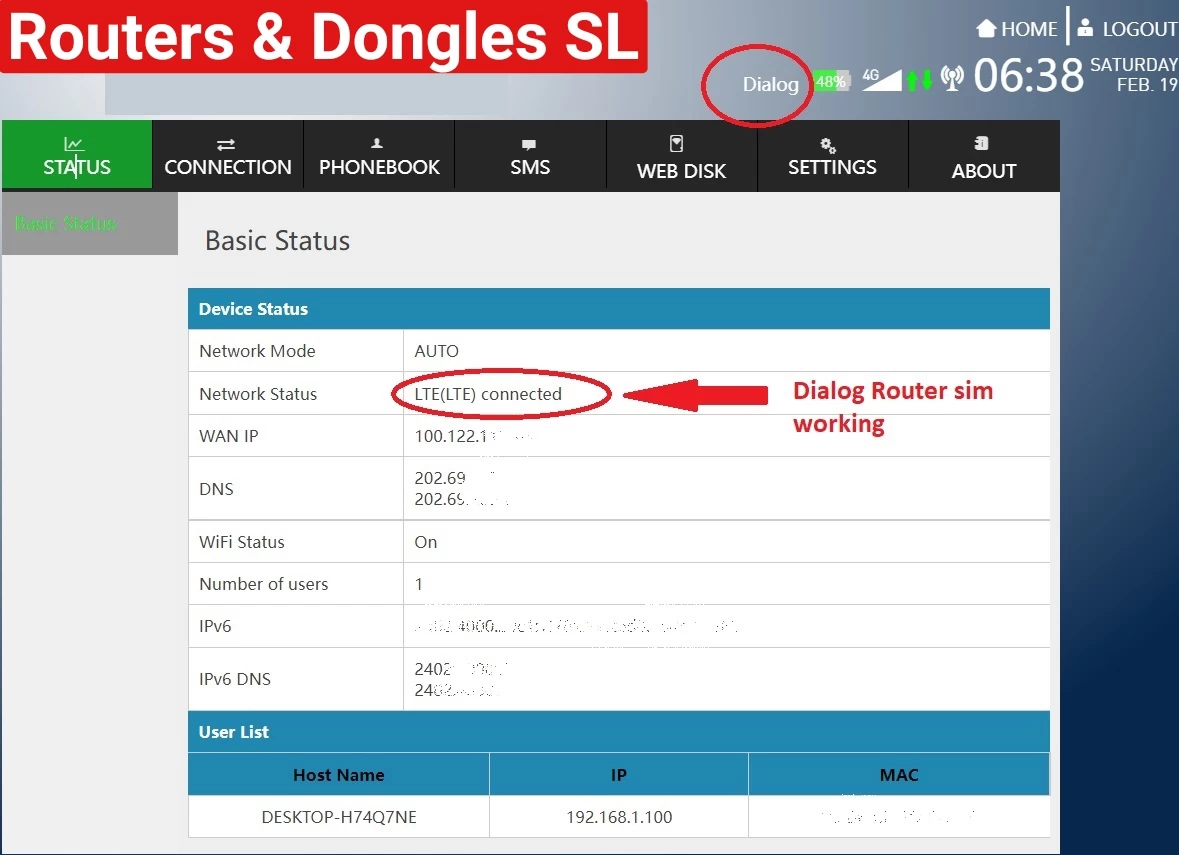Viewport: 1179px width, 855px height.
Task: Click the MAC column header
Action: pyautogui.click(x=899, y=775)
